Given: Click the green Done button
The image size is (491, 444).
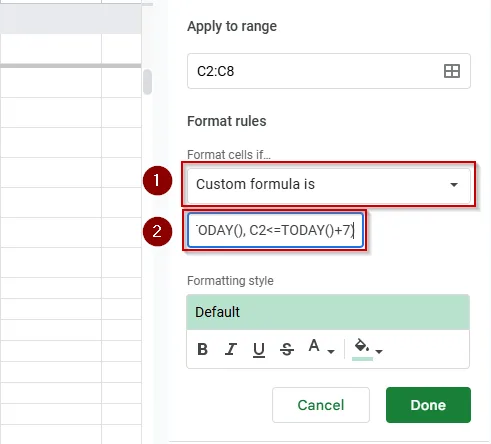Looking at the screenshot, I should pos(428,405).
